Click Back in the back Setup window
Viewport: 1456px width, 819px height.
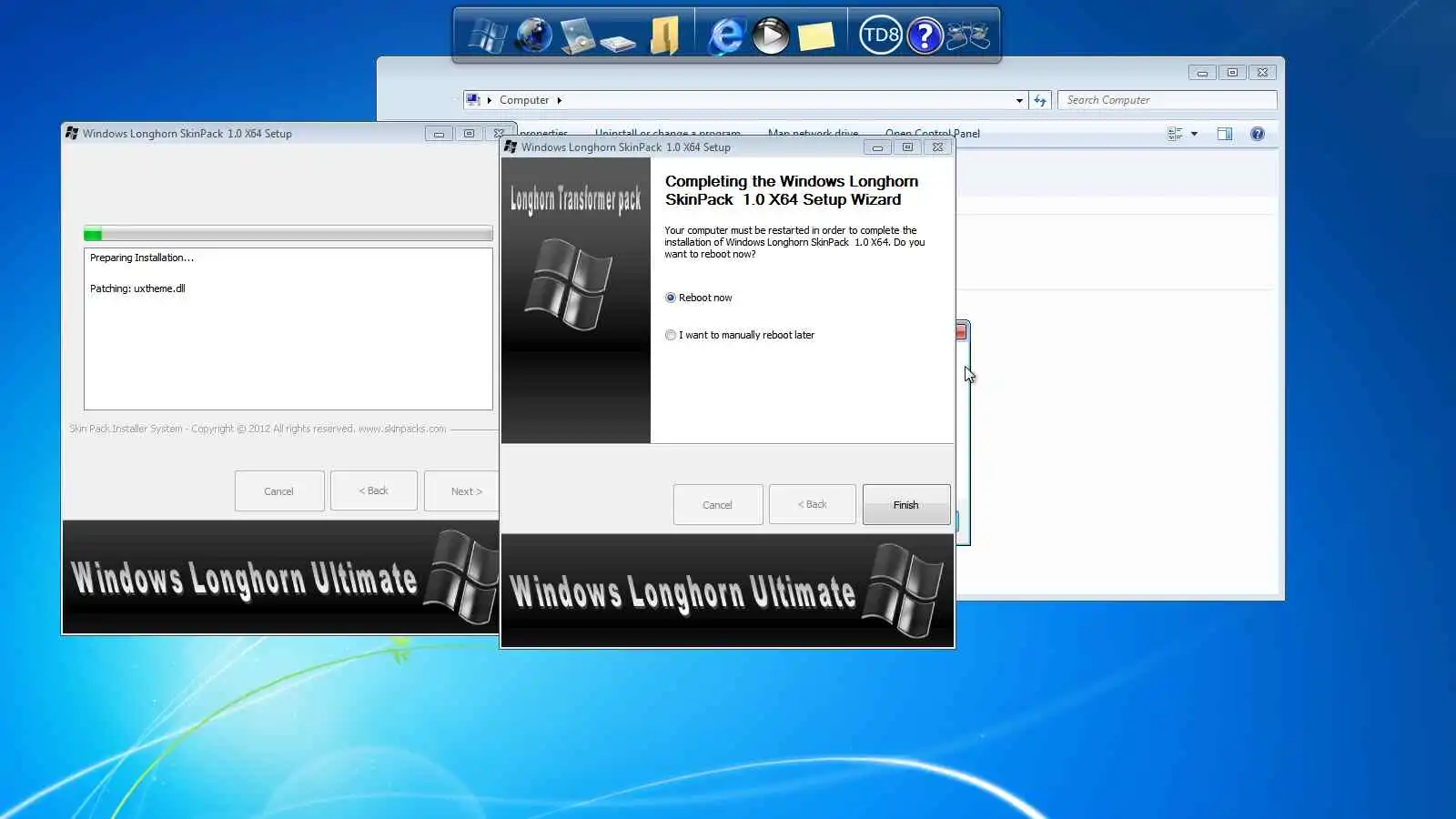coord(373,490)
